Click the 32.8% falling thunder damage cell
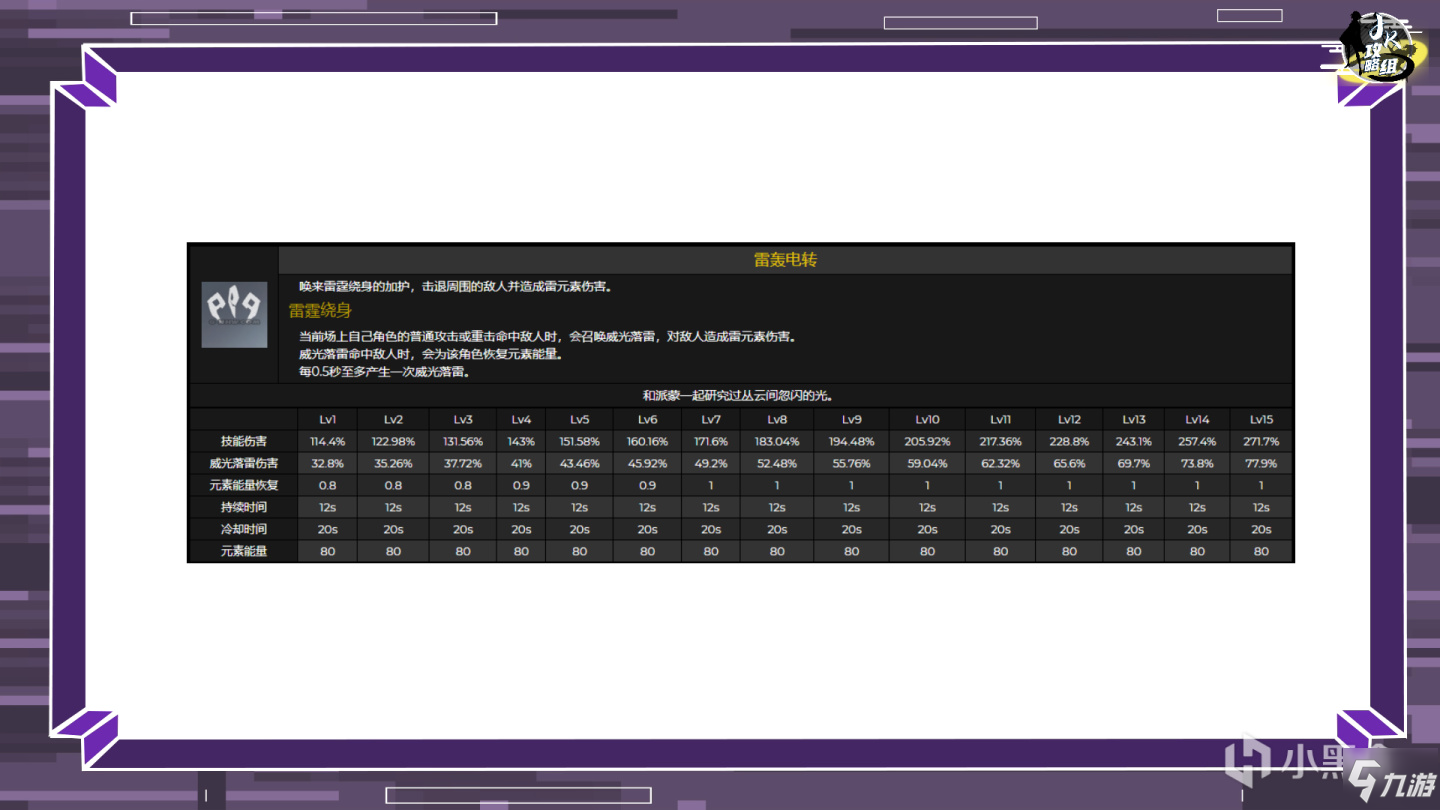 tap(327, 463)
